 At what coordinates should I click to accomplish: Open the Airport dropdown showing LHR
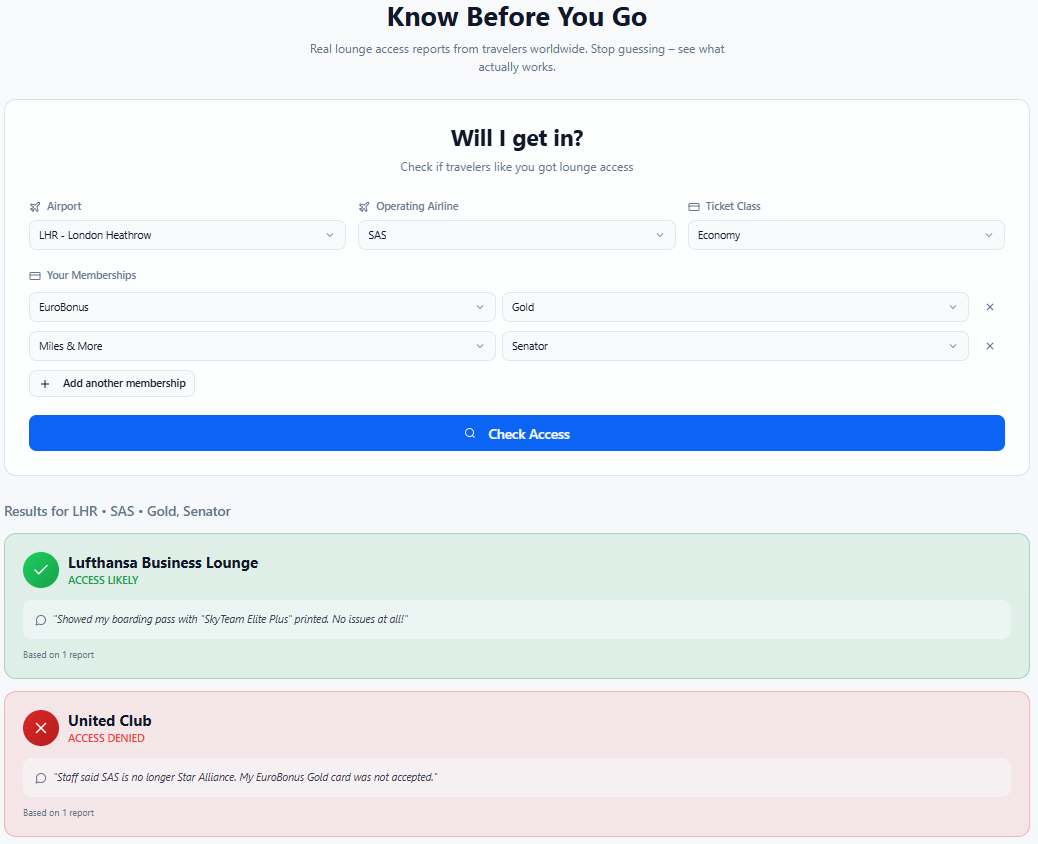pyautogui.click(x=187, y=235)
